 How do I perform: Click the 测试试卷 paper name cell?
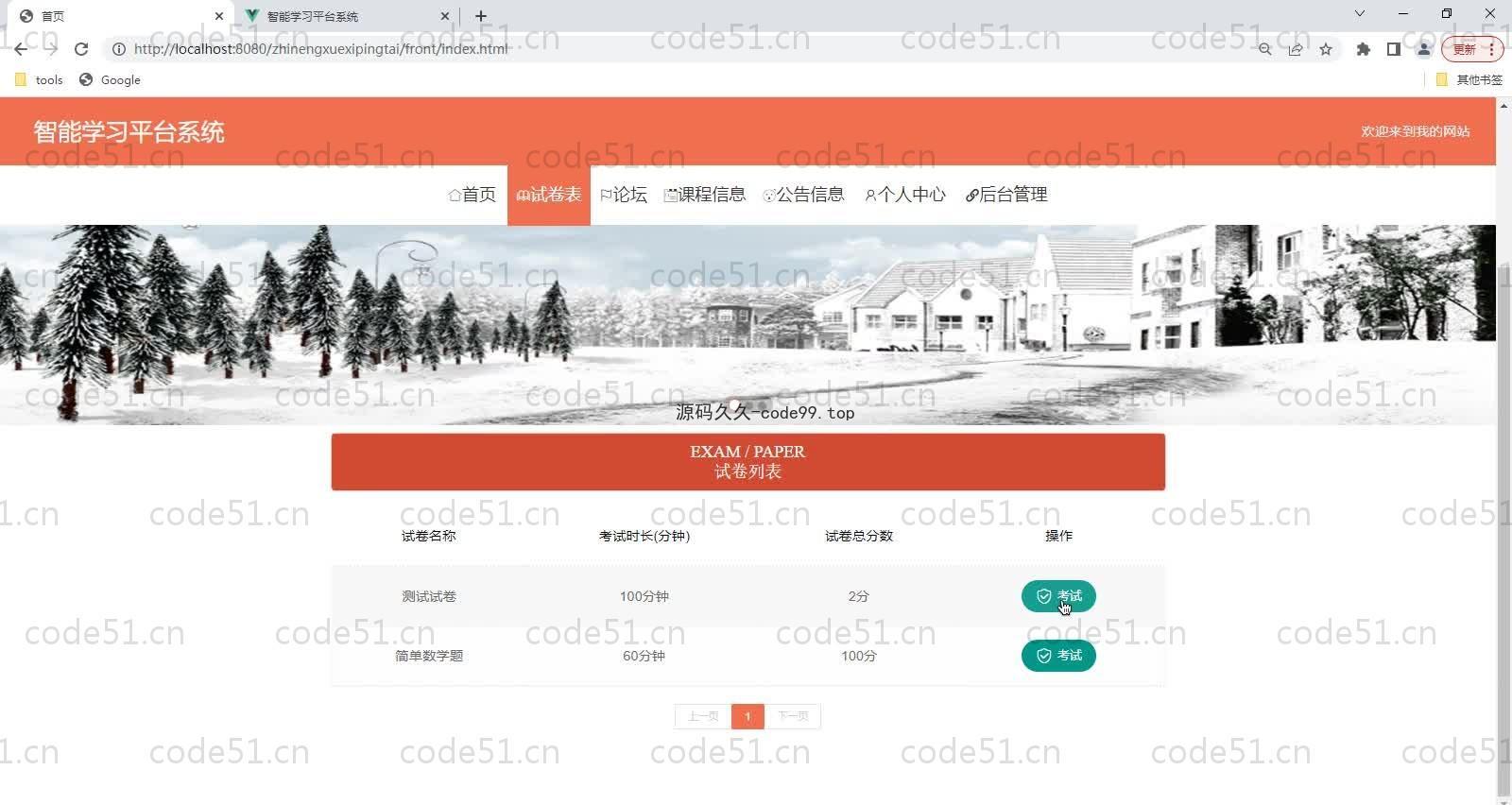(x=429, y=596)
